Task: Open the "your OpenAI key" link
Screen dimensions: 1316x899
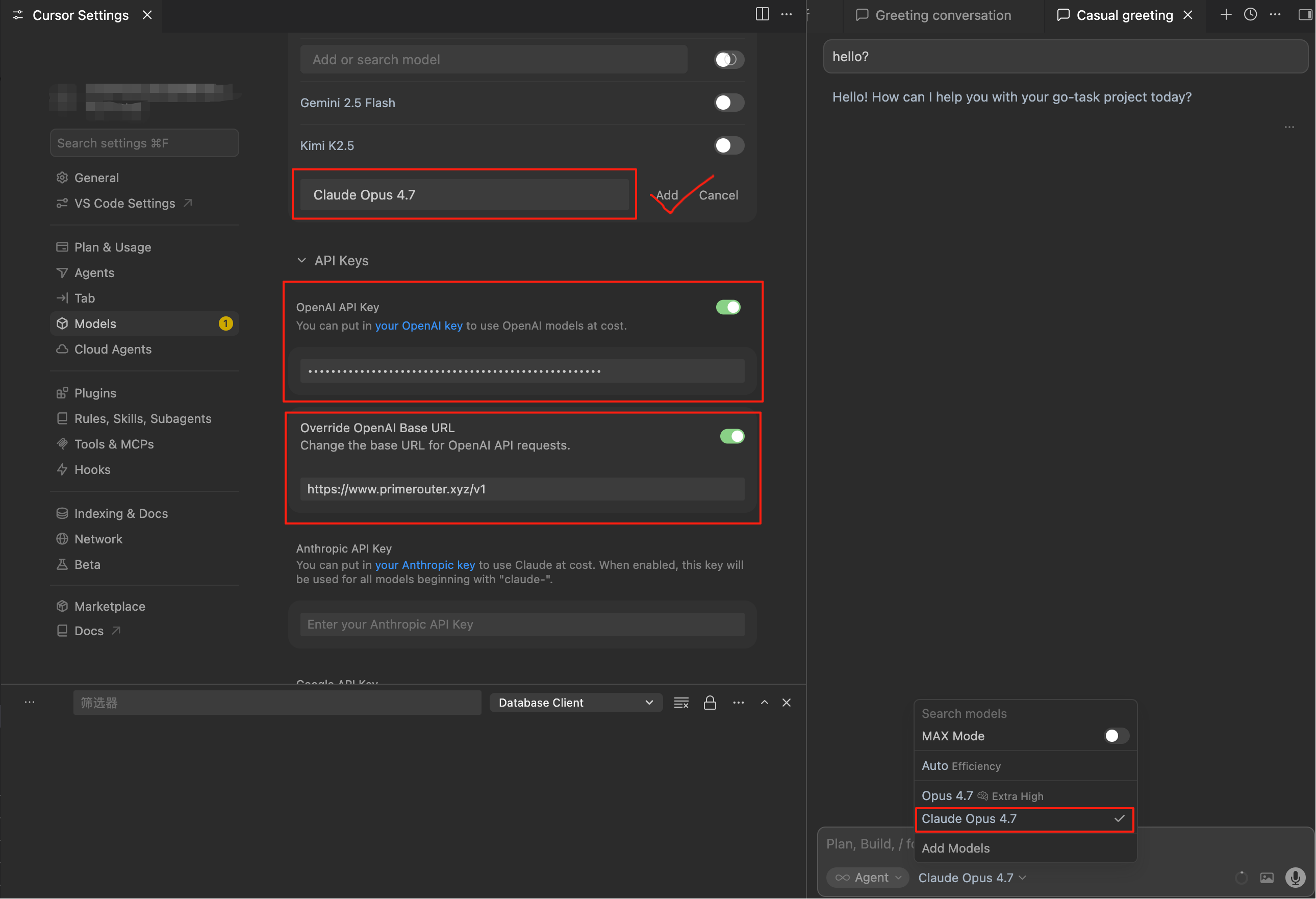Action: 418,326
